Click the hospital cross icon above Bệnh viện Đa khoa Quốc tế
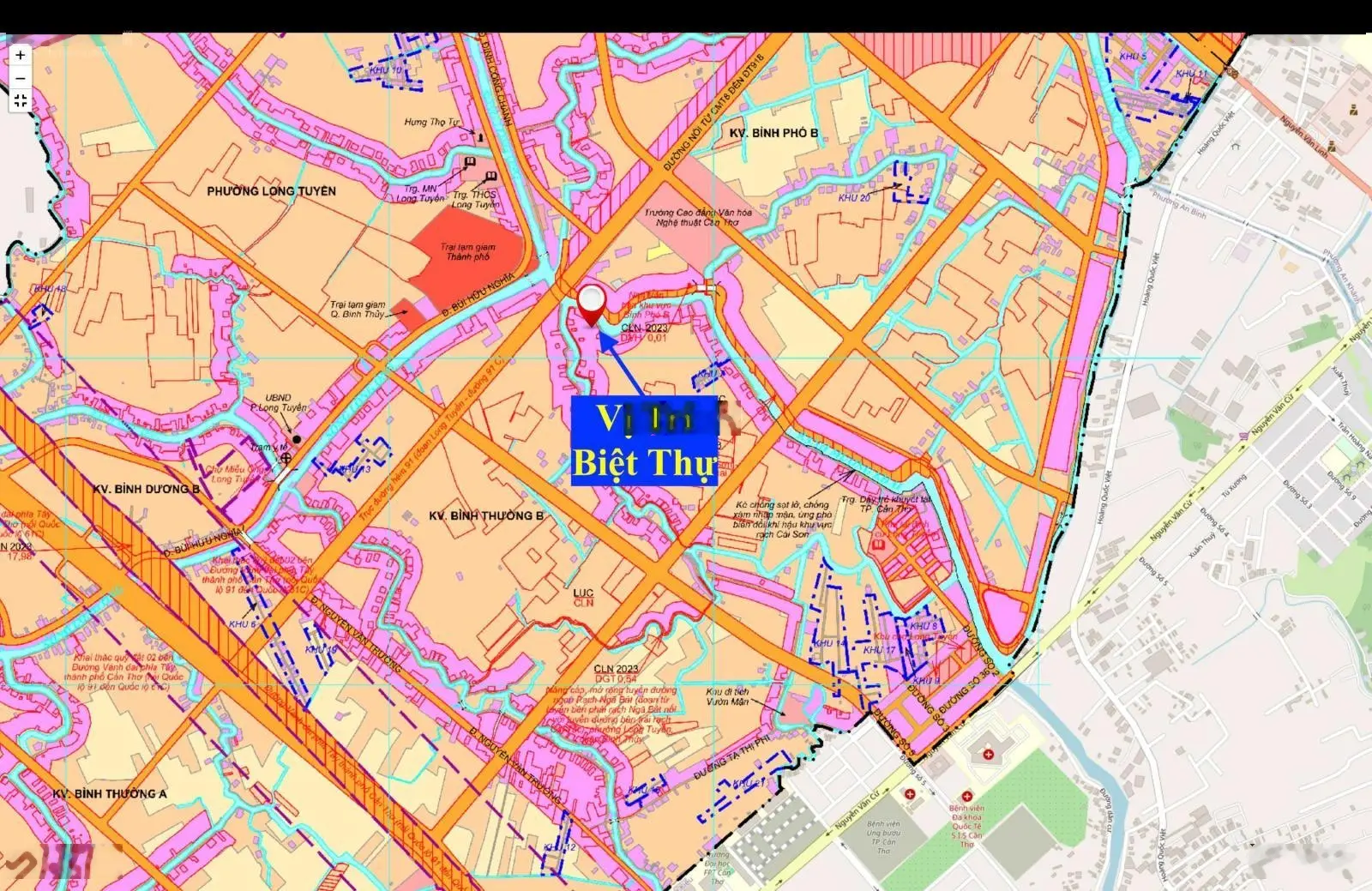The width and height of the screenshot is (1372, 891). pos(967,797)
